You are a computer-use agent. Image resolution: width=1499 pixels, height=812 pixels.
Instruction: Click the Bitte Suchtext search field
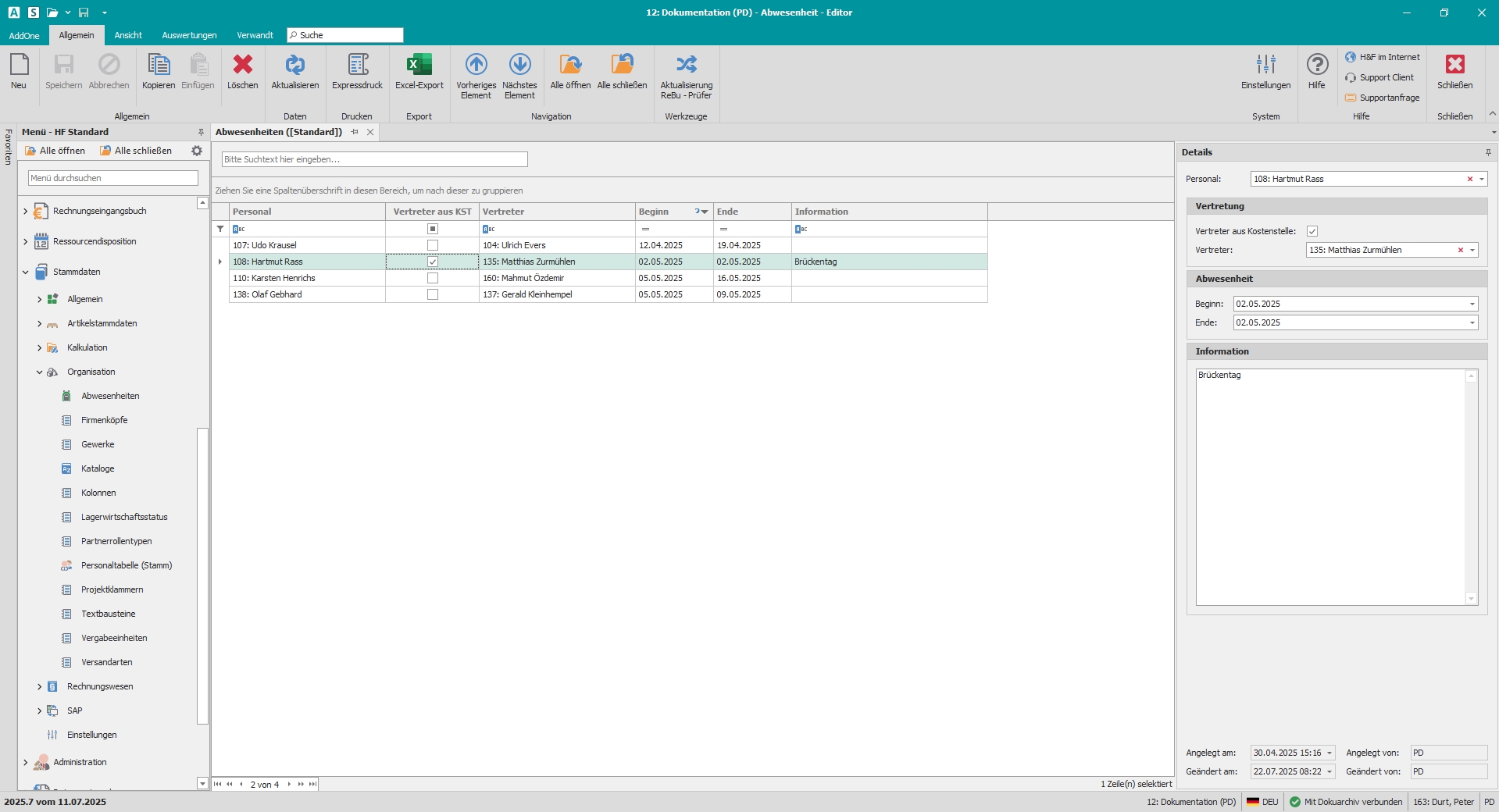375,159
